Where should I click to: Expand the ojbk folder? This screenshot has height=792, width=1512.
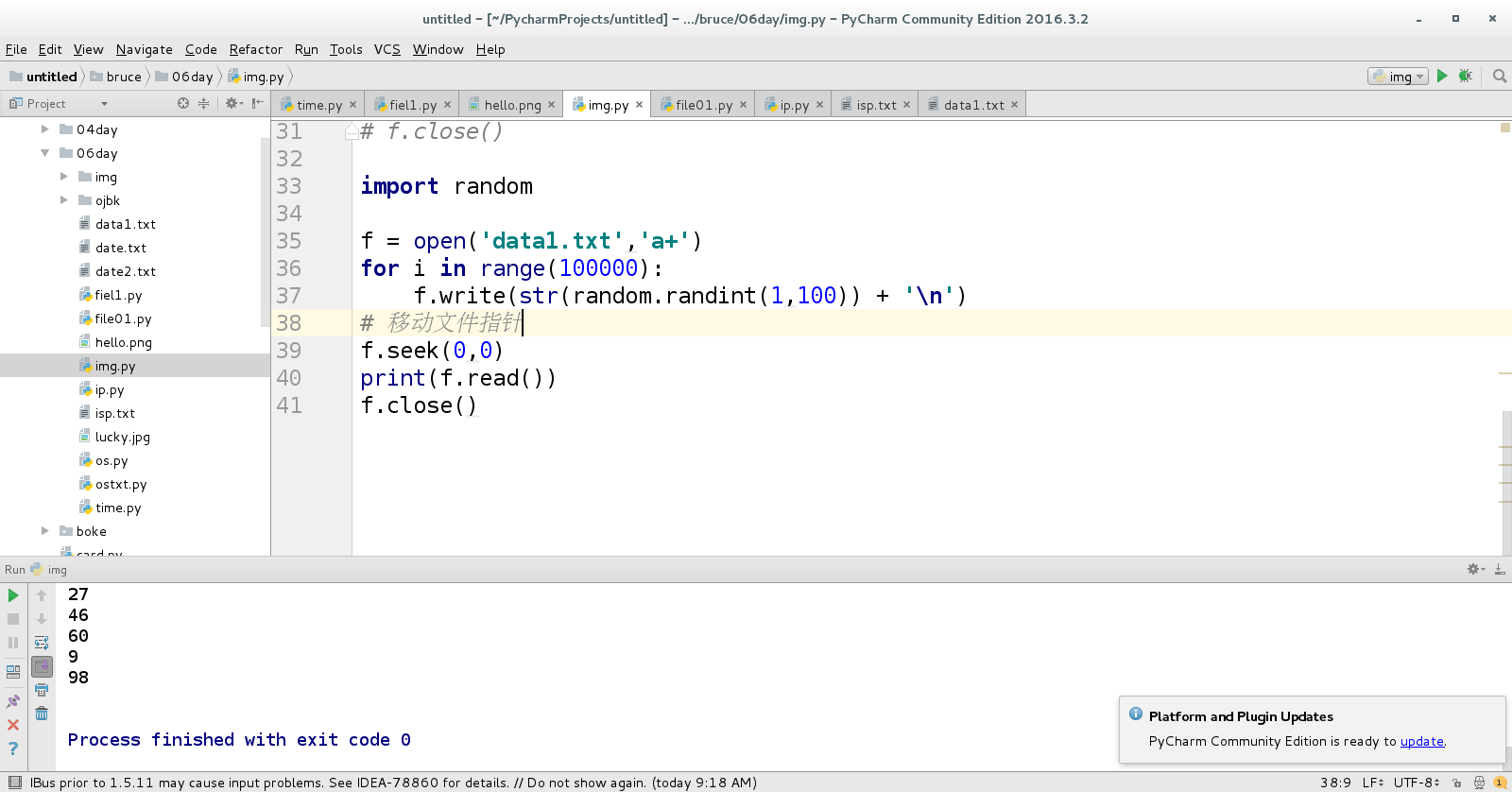tap(63, 200)
